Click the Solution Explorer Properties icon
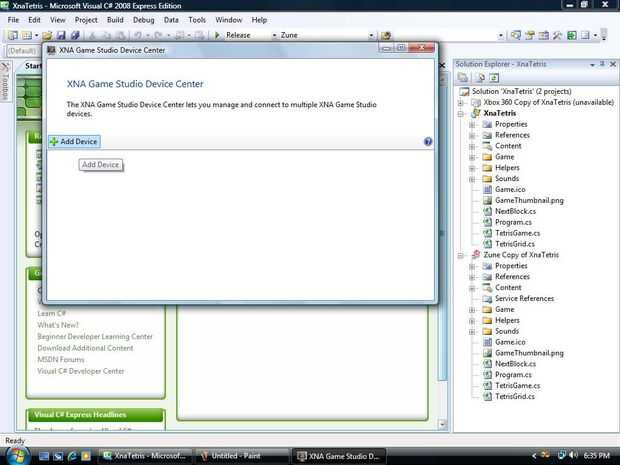 coord(463,78)
